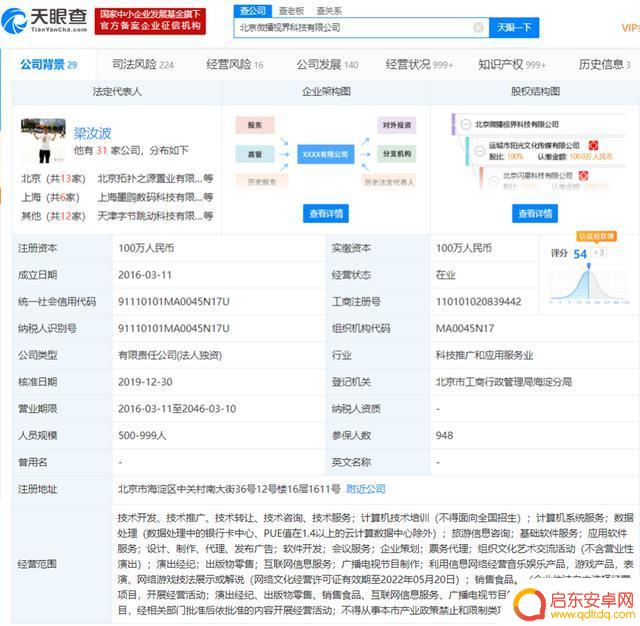Image resolution: width=640 pixels, height=626 pixels.
Task: Select the 查老板 search tab
Action: coord(291,11)
